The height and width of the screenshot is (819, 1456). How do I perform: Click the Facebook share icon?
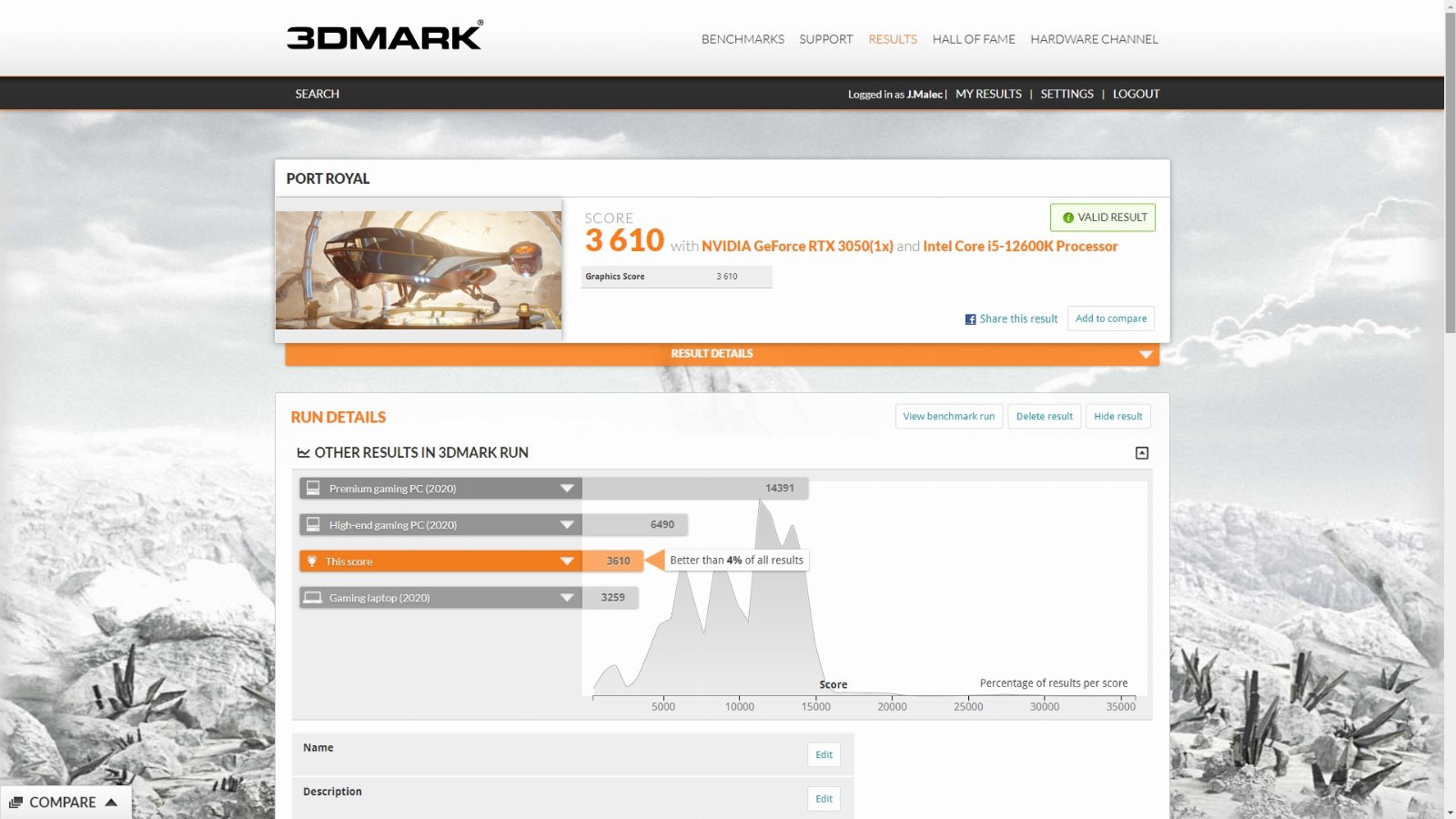(x=970, y=319)
